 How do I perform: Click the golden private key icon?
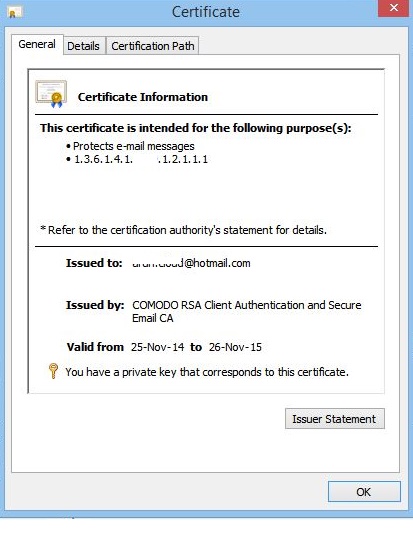pyautogui.click(x=53, y=371)
